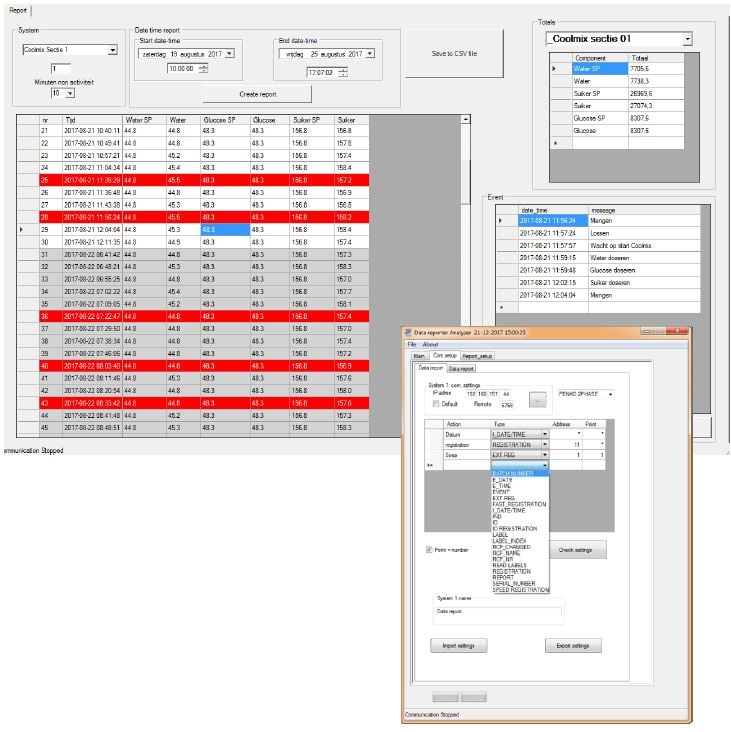Open the About menu in Data reporter
Image resolution: width=731 pixels, height=732 pixels.
point(430,345)
